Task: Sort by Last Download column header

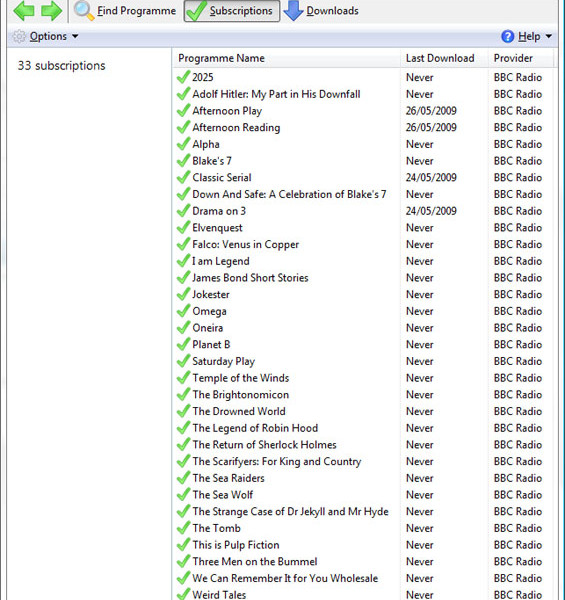Action: pos(444,58)
